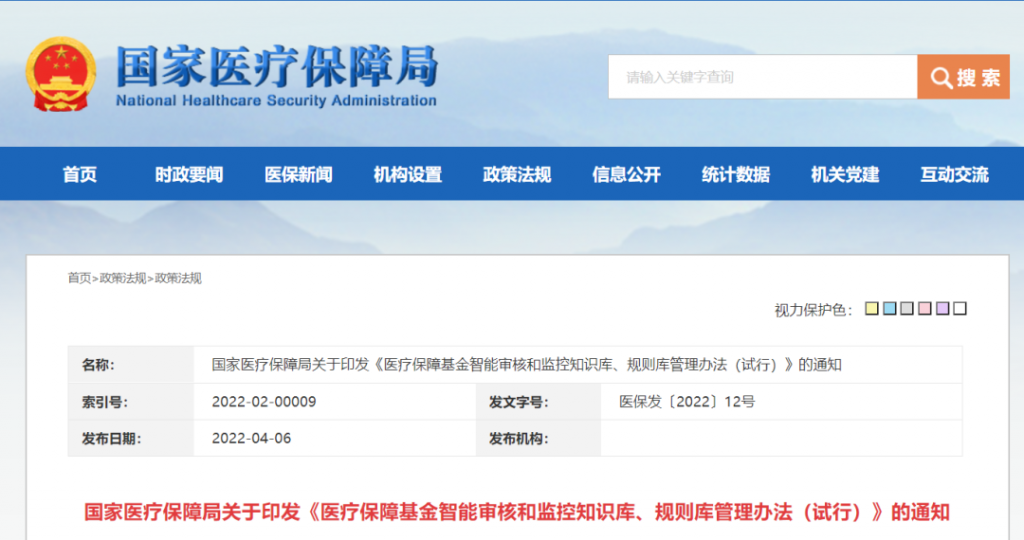
Task: Click the last 政策法规 breadcrumb link
Action: (x=178, y=278)
